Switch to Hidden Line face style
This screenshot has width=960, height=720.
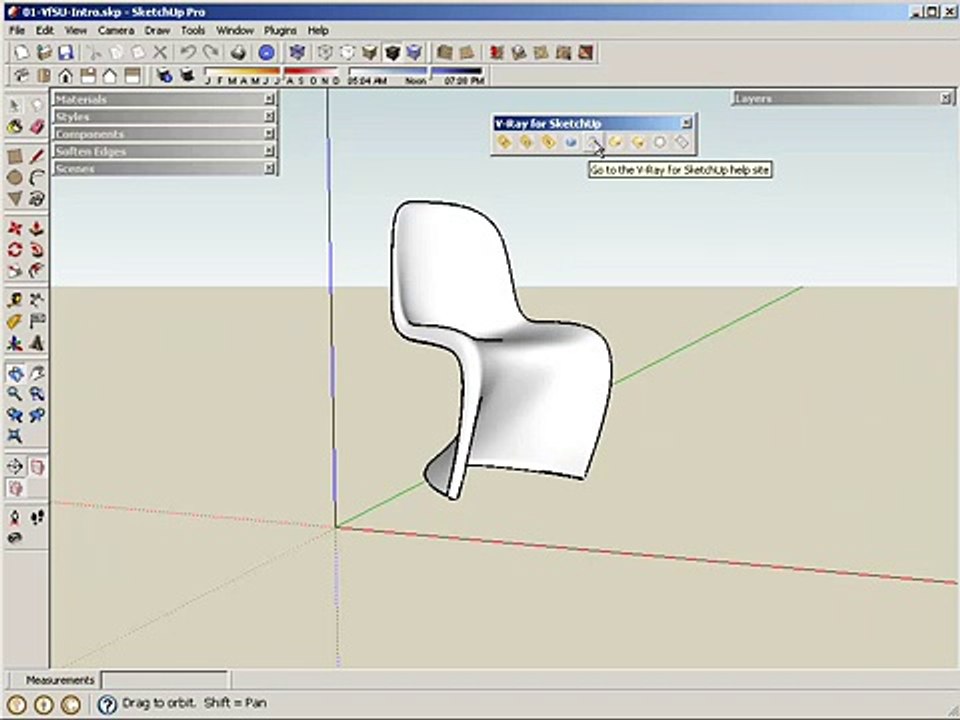pos(347,53)
